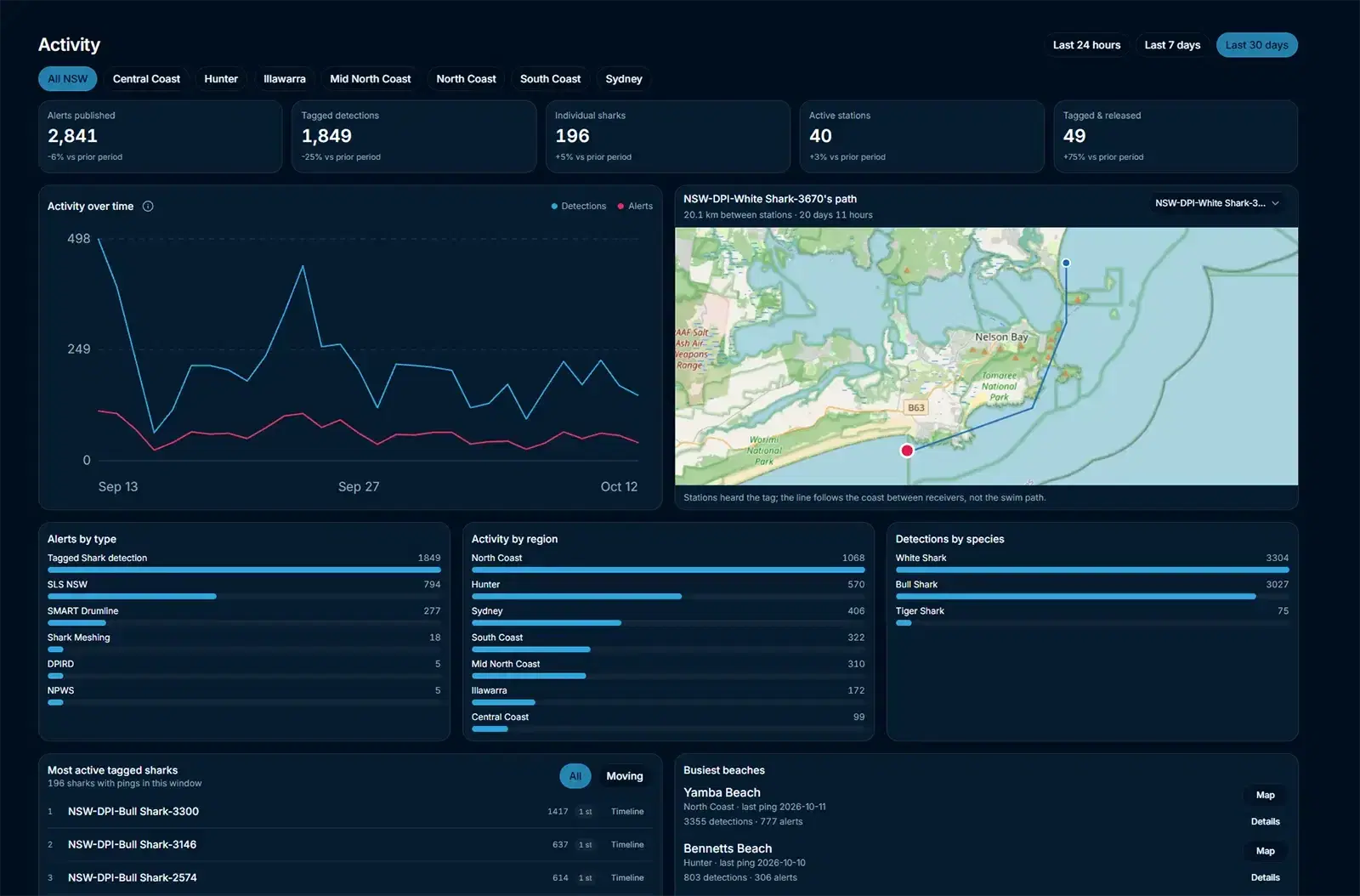
Task: Select Last 30 days range
Action: click(1256, 45)
